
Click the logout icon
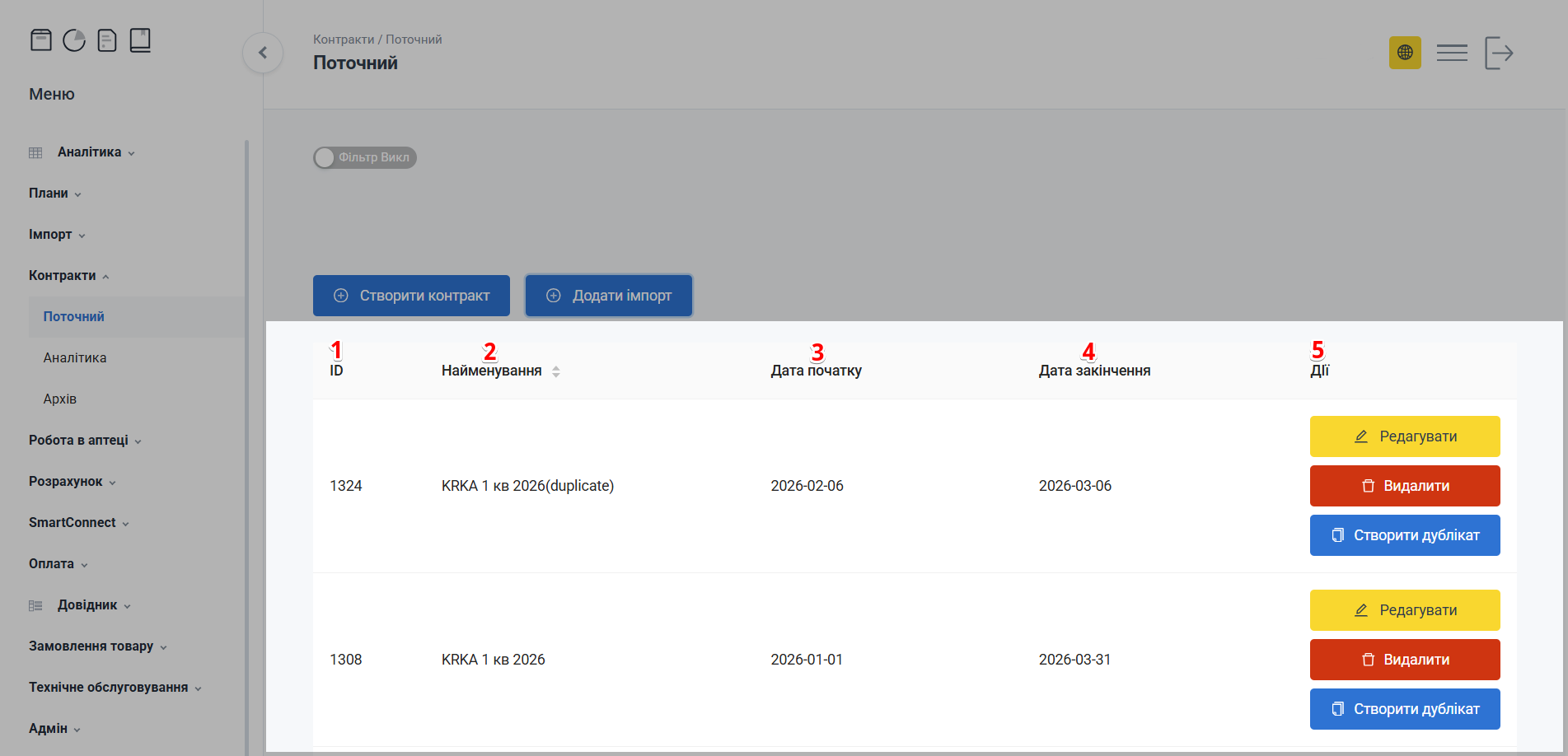(x=1499, y=53)
